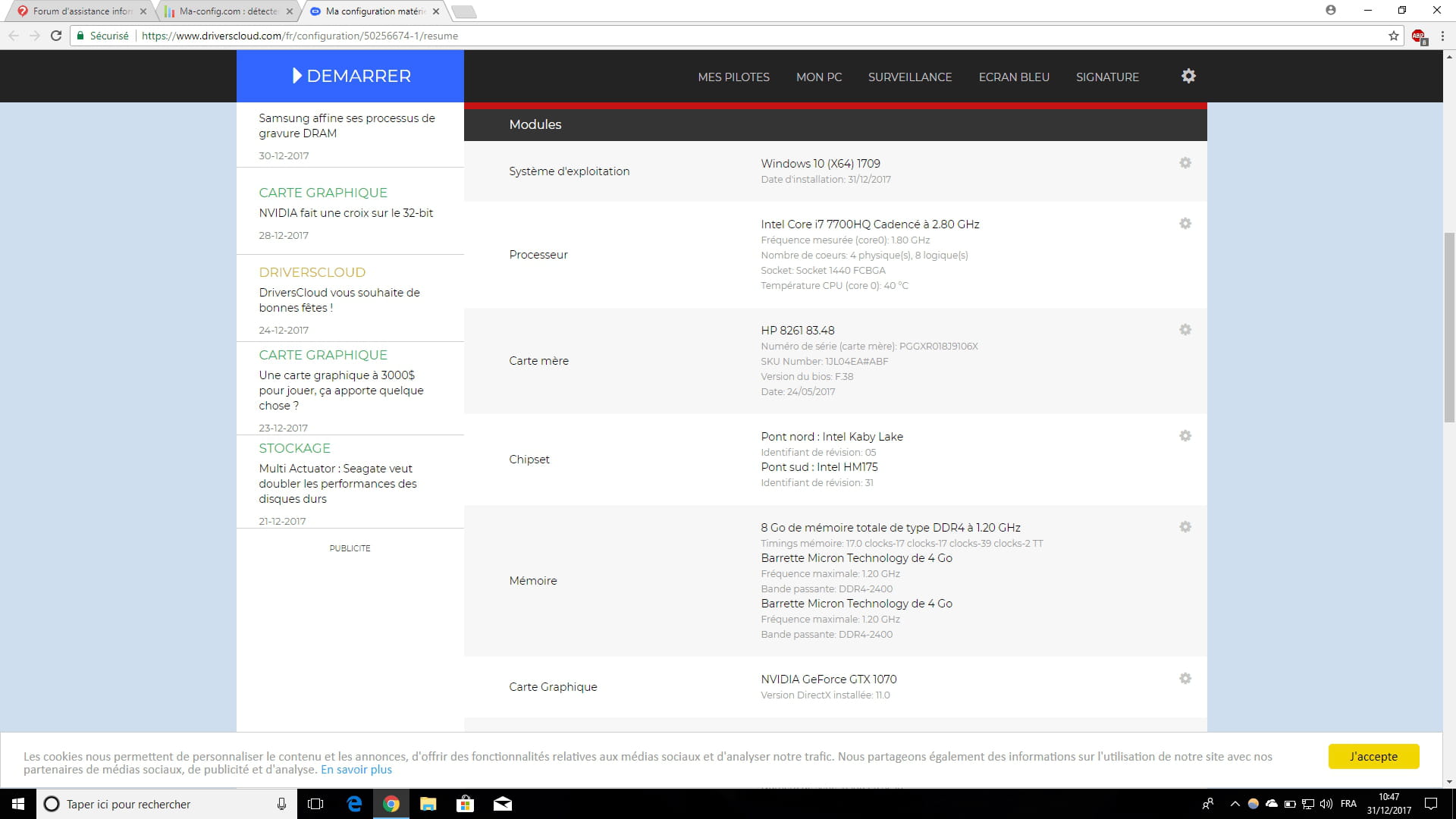The height and width of the screenshot is (819, 1456).
Task: Follow the En savoir plus link
Action: pyautogui.click(x=356, y=770)
